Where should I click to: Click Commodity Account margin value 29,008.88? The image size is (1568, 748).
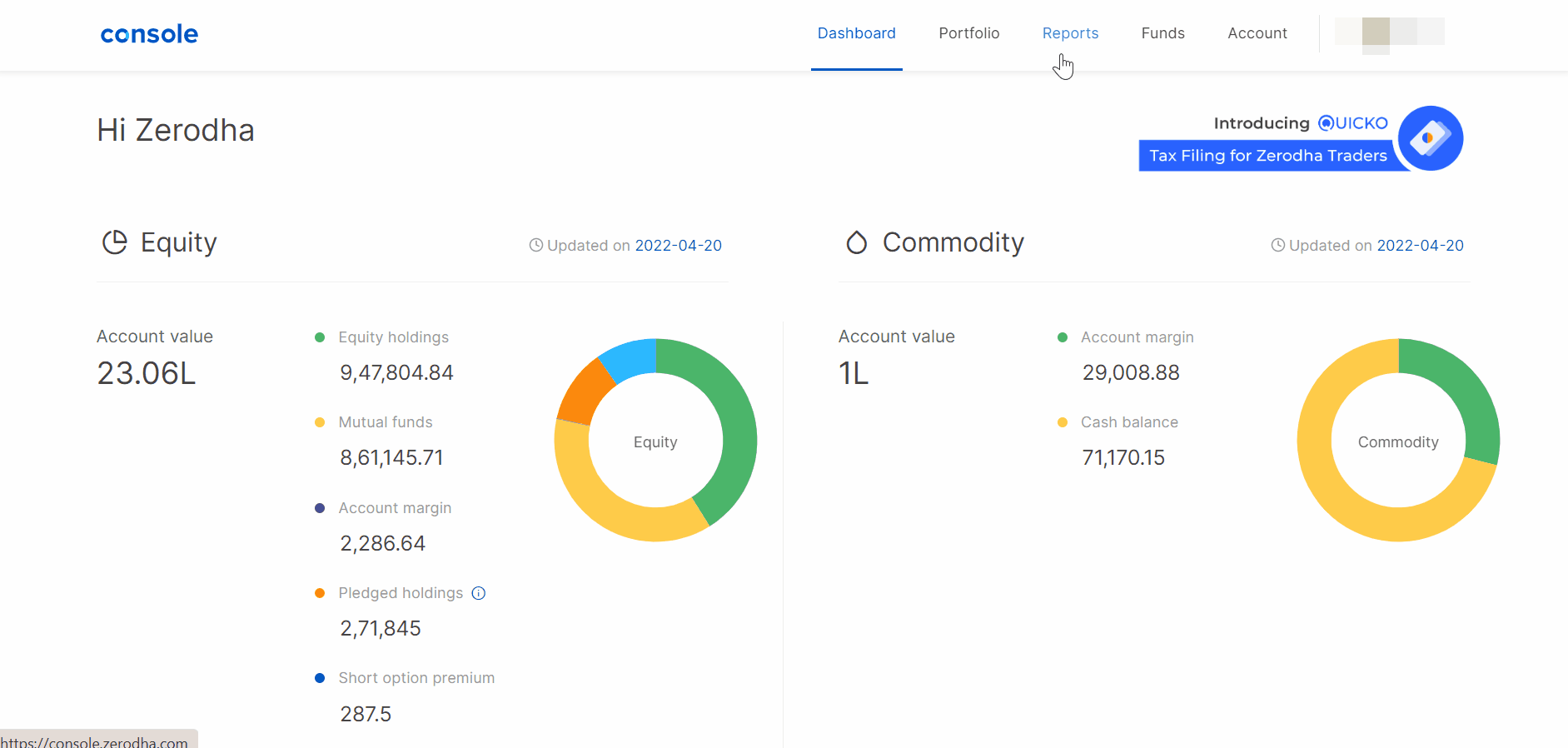(x=1131, y=372)
